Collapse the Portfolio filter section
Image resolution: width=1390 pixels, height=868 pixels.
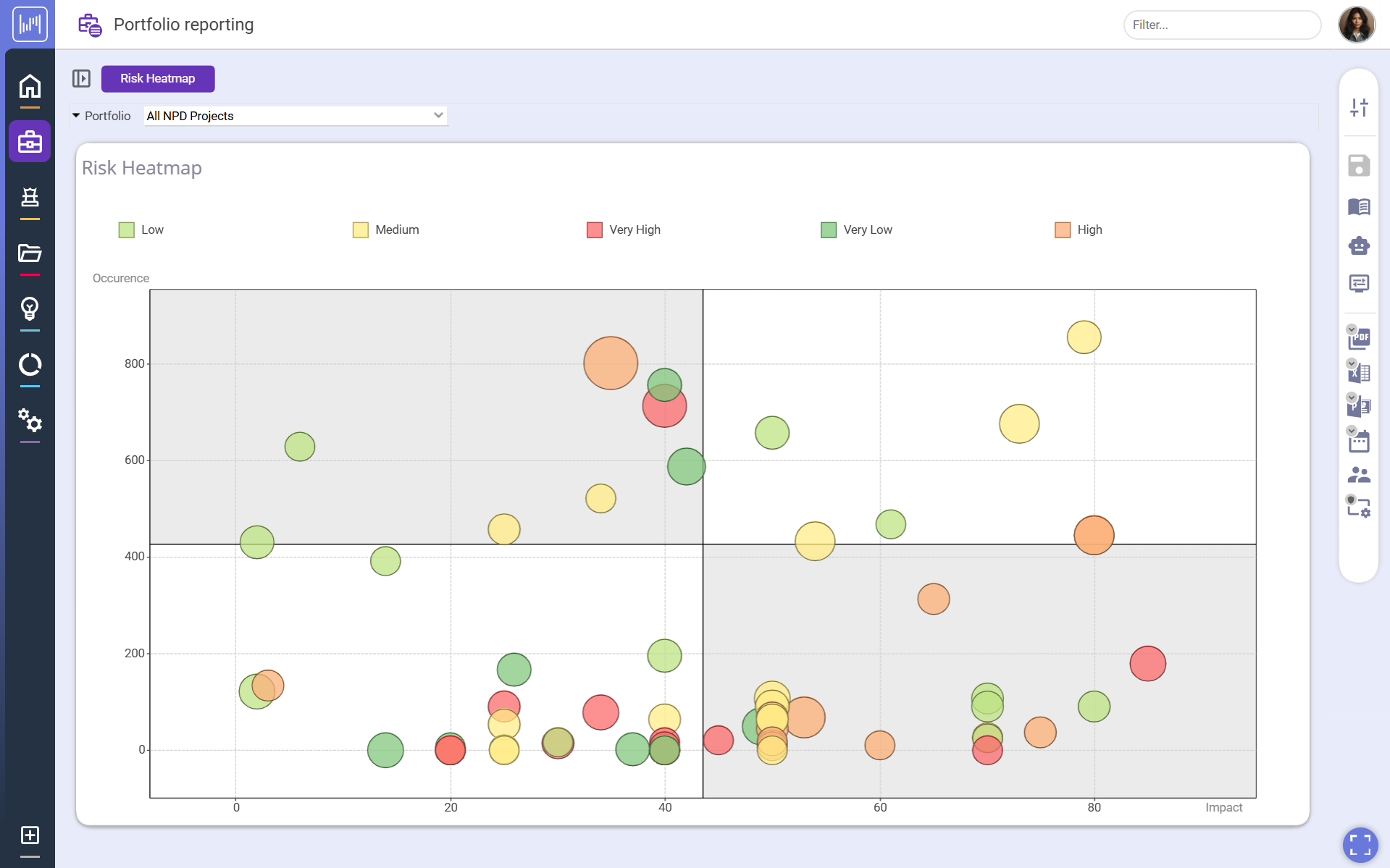[75, 116]
